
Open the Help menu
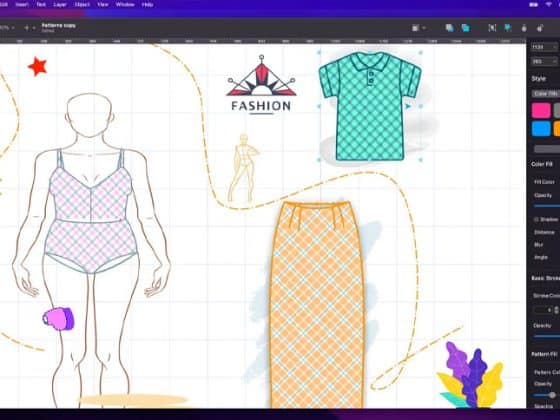point(148,5)
